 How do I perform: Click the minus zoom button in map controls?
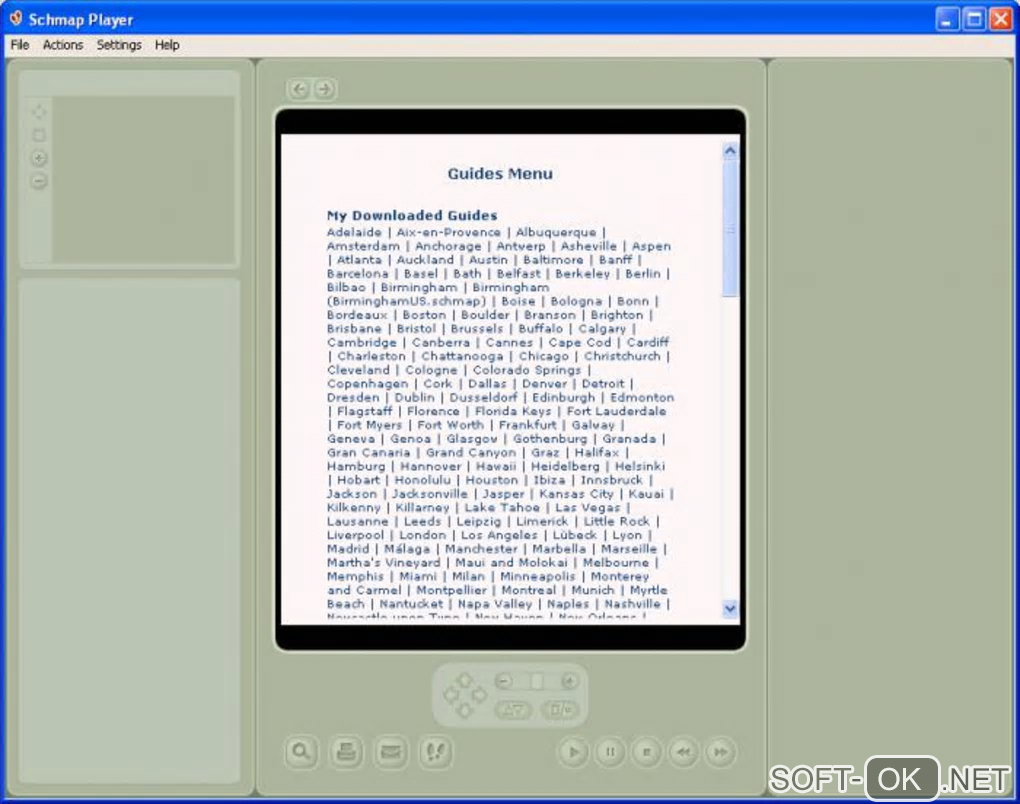click(503, 681)
